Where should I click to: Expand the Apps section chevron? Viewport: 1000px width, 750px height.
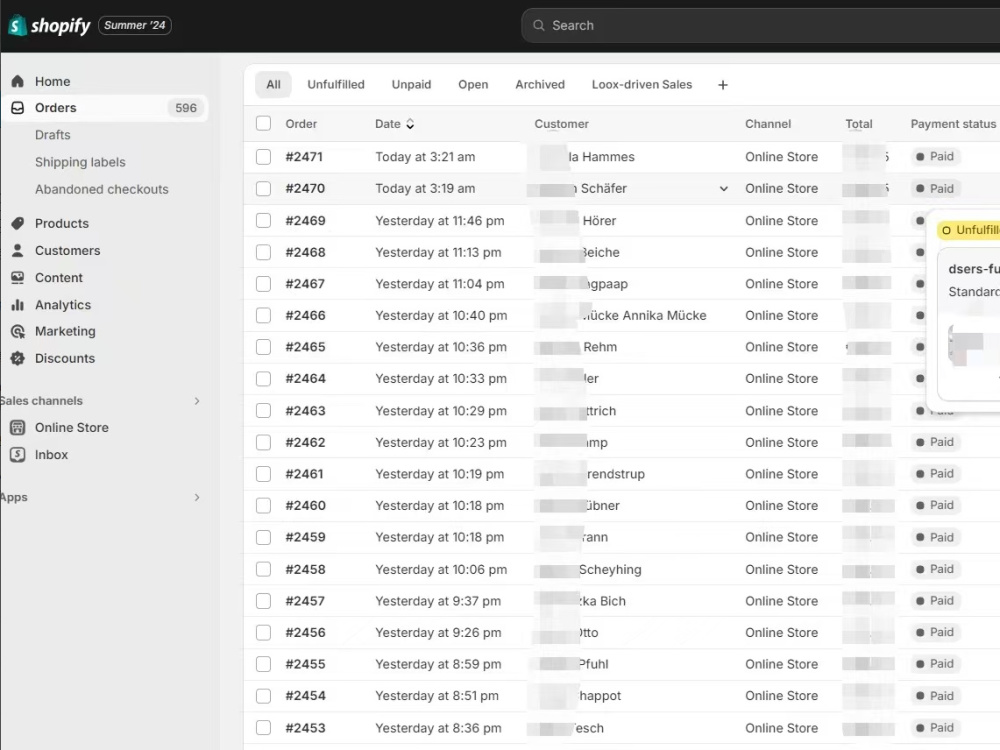(197, 497)
